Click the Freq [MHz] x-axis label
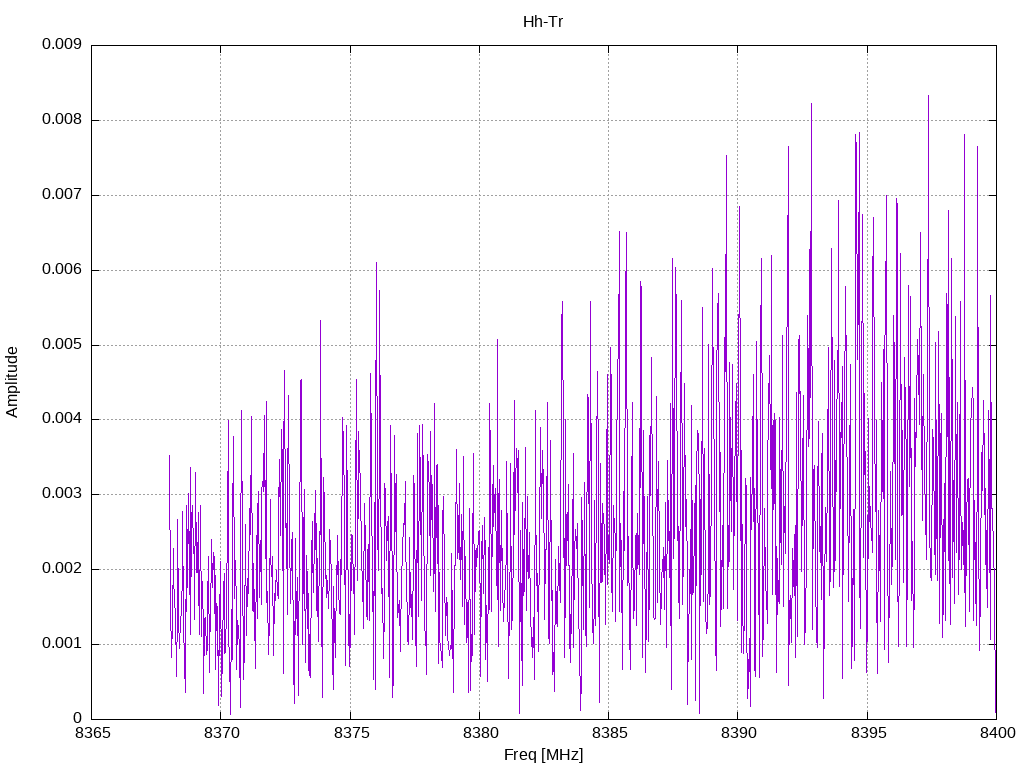 click(x=543, y=755)
